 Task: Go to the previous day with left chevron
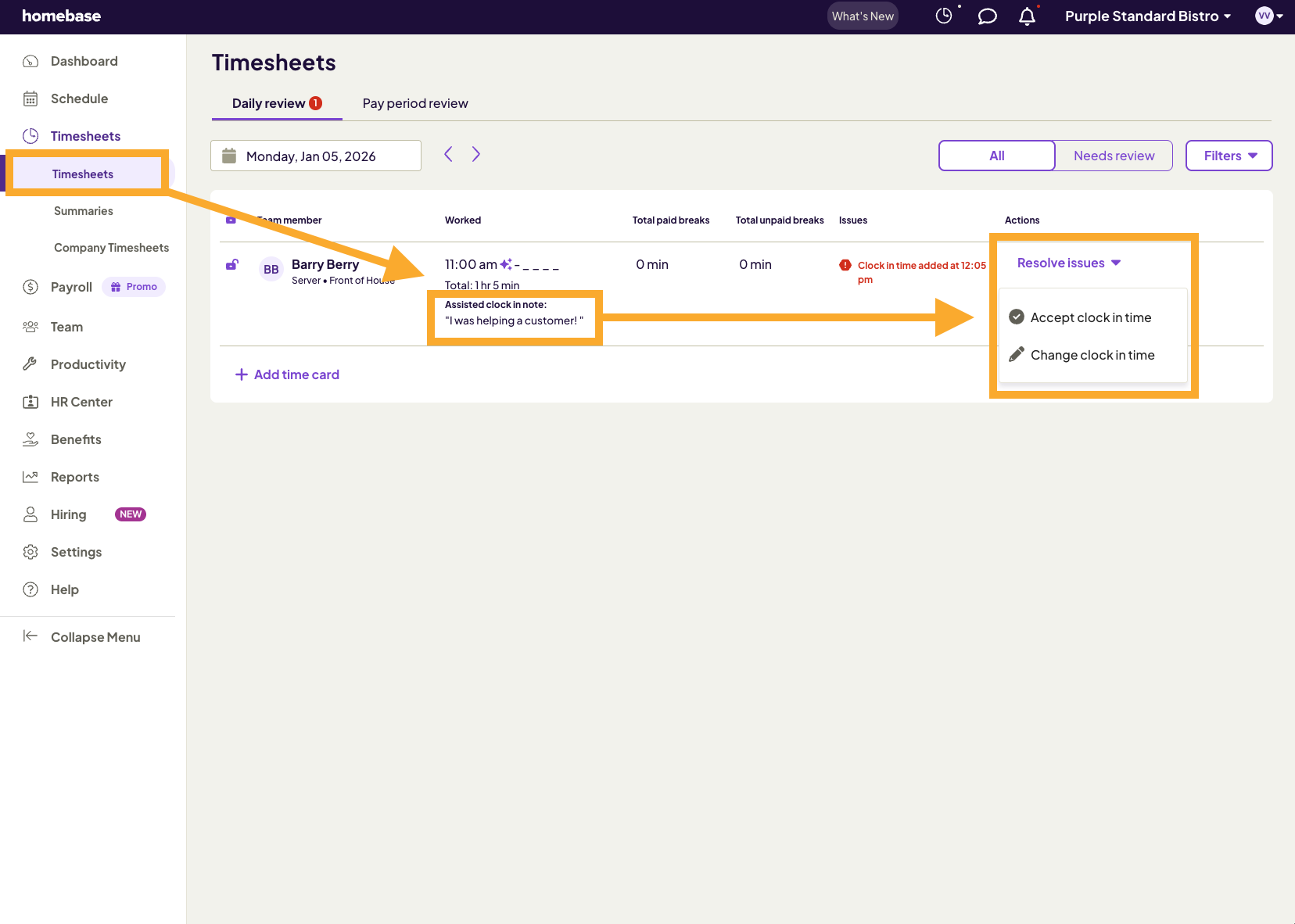(x=448, y=155)
